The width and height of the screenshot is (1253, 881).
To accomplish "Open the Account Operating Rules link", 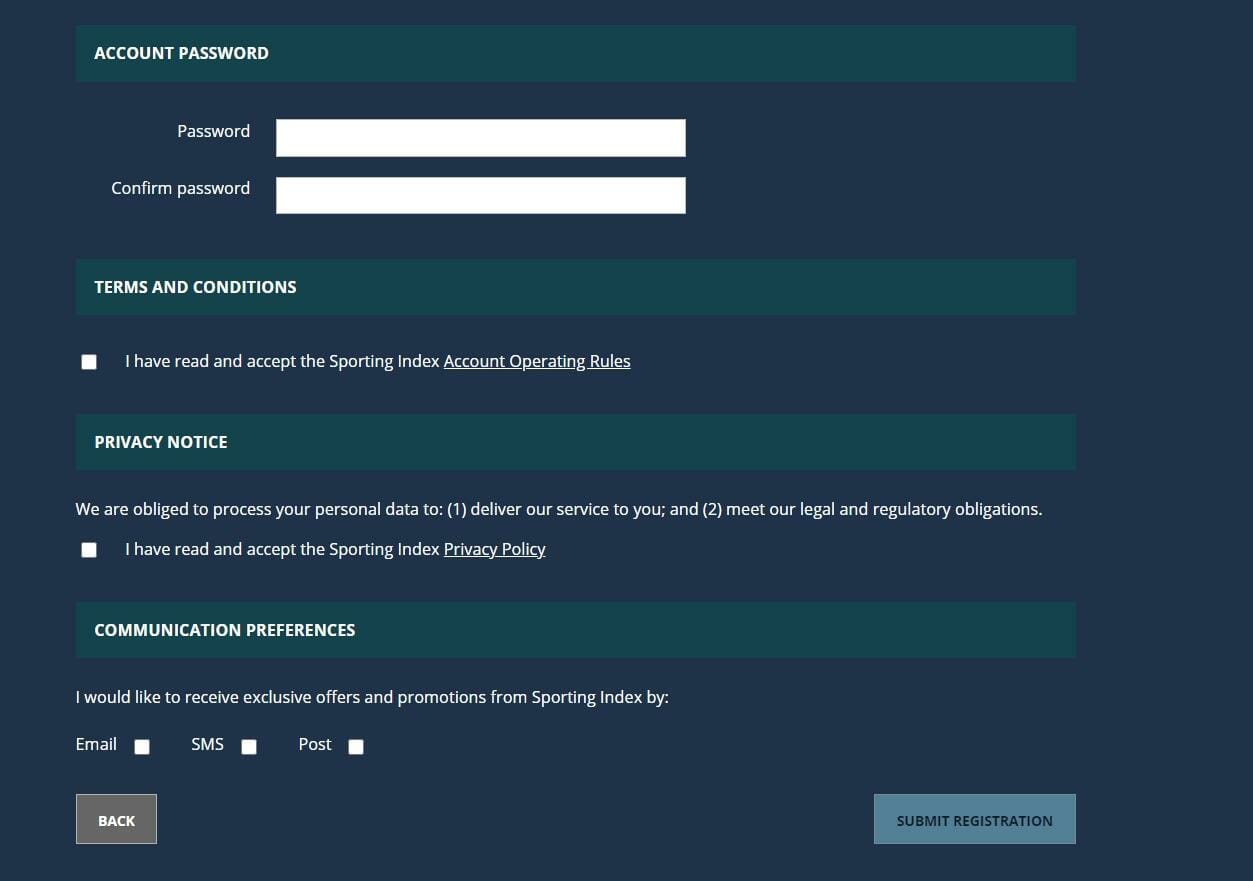I will [x=537, y=361].
